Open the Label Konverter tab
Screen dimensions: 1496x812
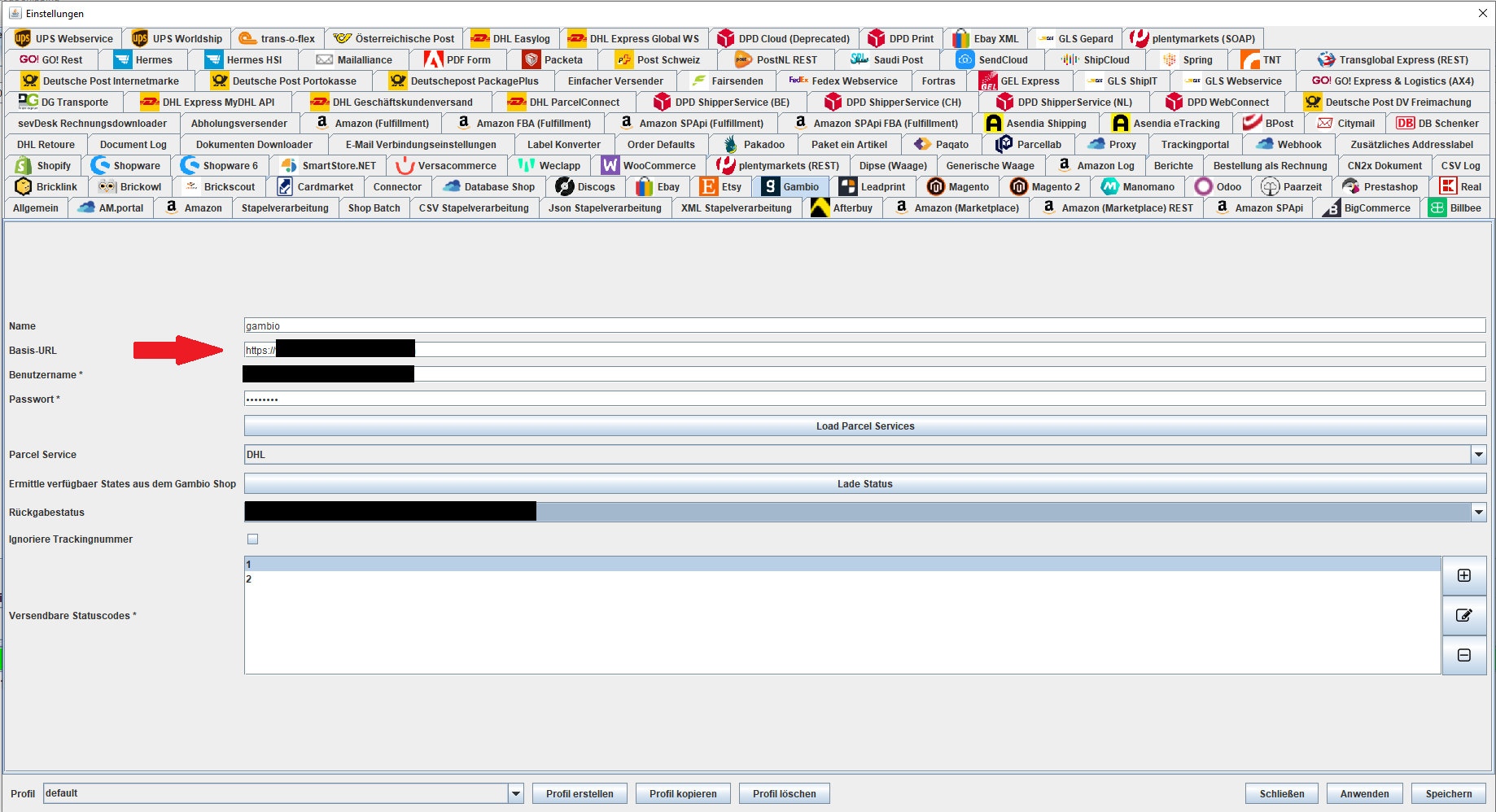point(564,144)
